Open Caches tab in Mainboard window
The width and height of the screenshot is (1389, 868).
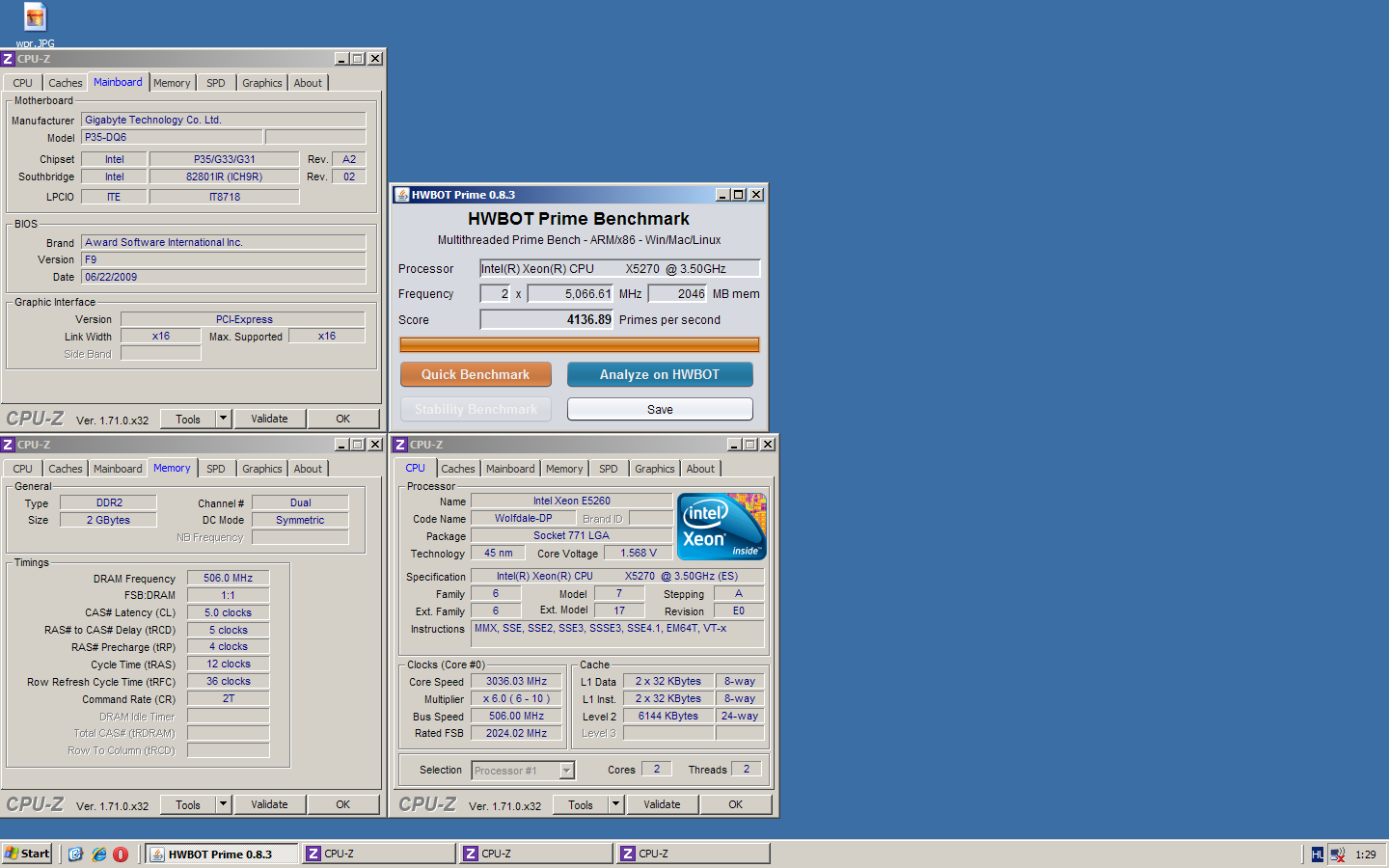point(66,83)
